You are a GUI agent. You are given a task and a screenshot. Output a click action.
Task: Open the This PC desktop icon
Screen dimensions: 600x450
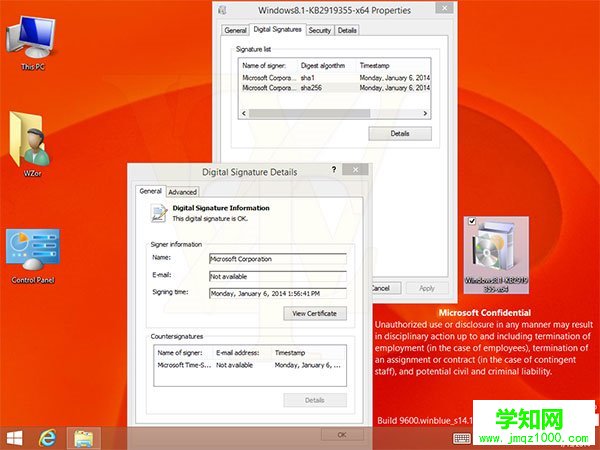click(x=31, y=42)
